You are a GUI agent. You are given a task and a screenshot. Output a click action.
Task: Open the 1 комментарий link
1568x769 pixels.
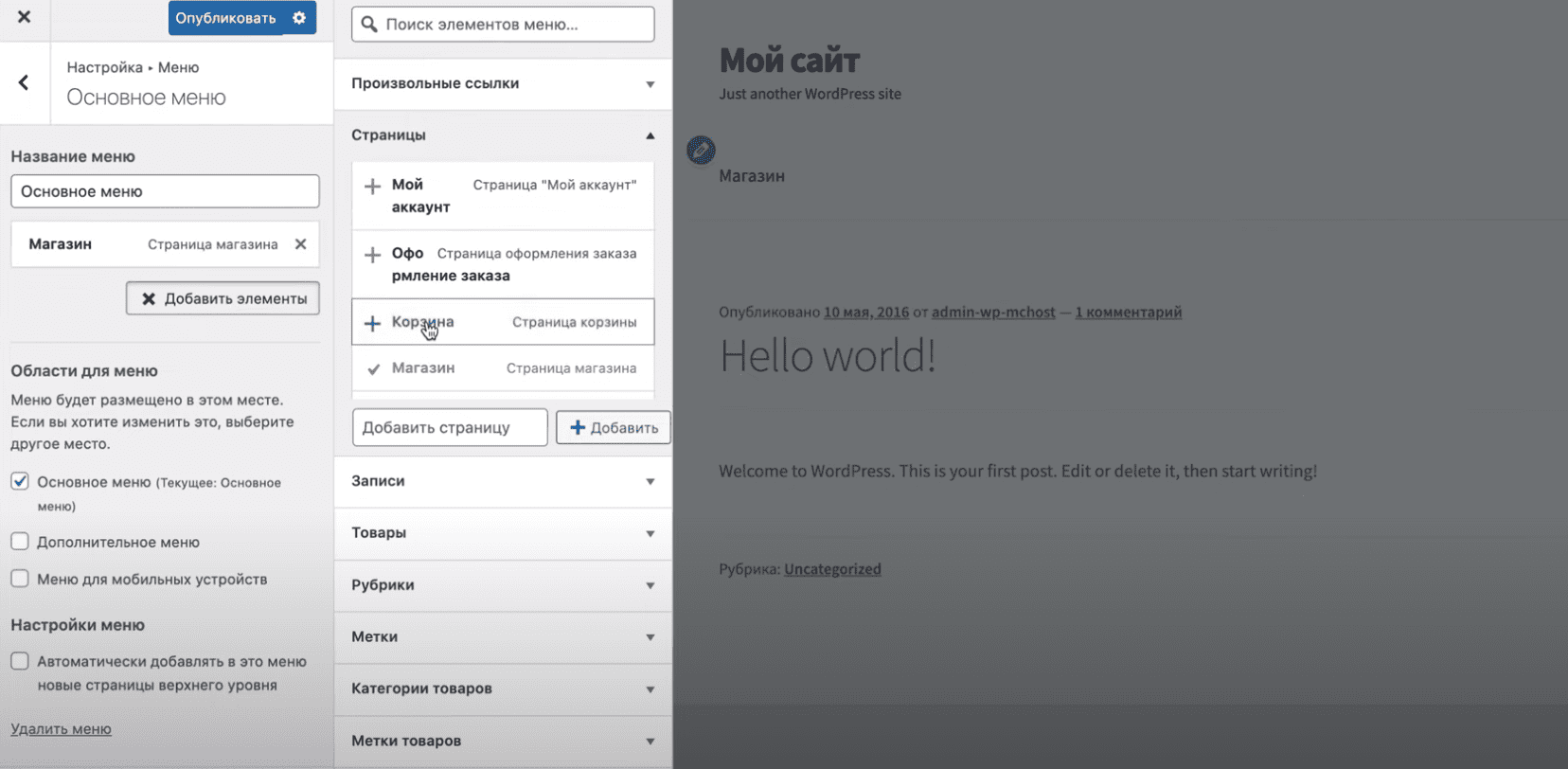pos(1128,312)
